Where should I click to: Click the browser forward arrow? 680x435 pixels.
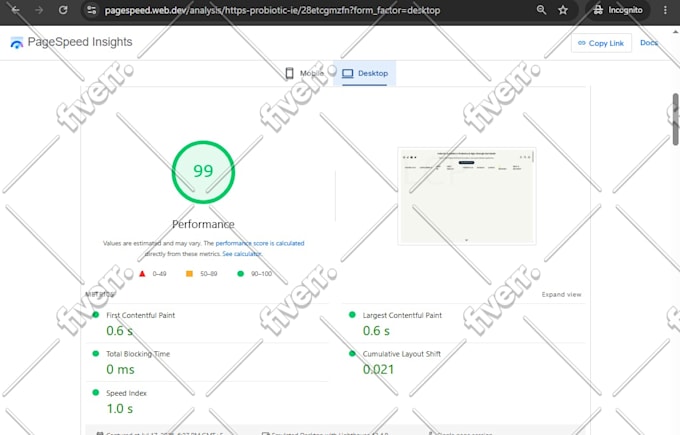[x=39, y=10]
